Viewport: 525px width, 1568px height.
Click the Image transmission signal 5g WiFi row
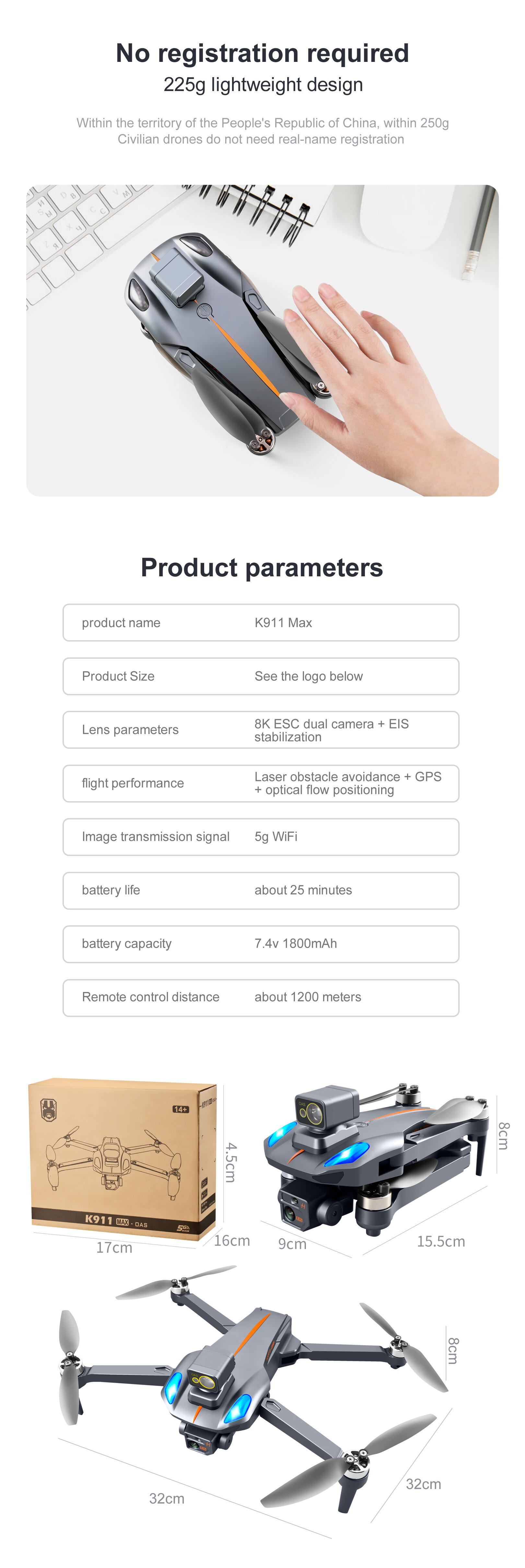coord(261,837)
